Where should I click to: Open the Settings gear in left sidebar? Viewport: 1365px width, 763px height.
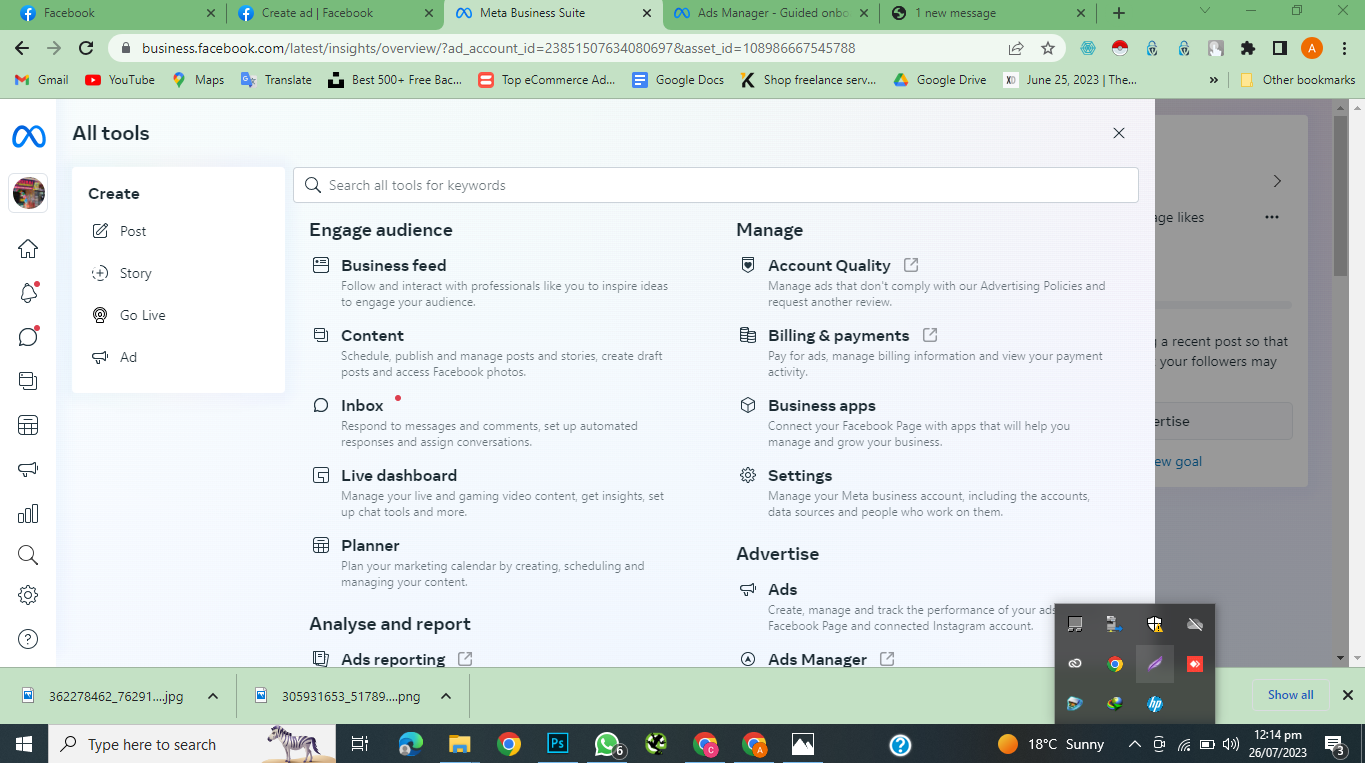28,595
